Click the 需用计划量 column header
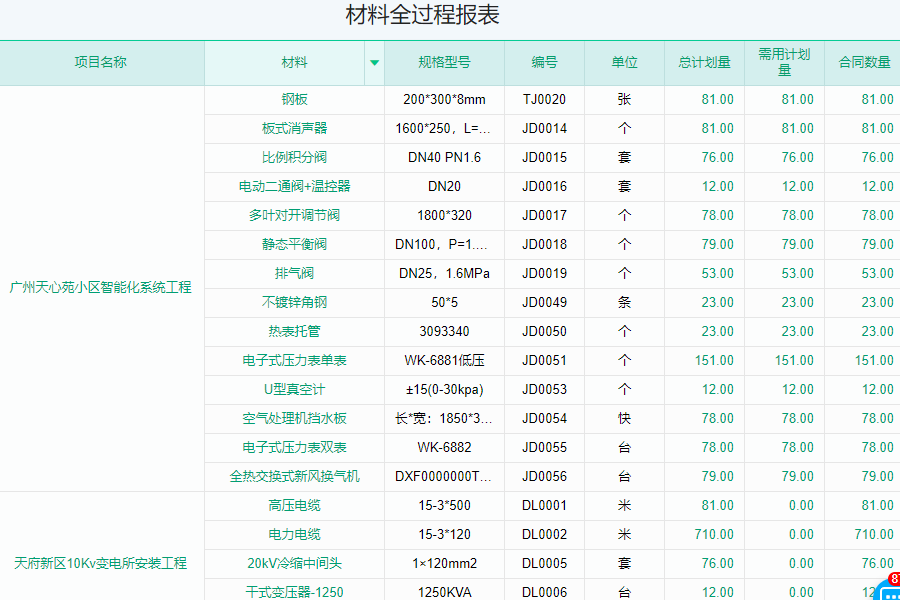This screenshot has height=600, width=900. pos(784,62)
